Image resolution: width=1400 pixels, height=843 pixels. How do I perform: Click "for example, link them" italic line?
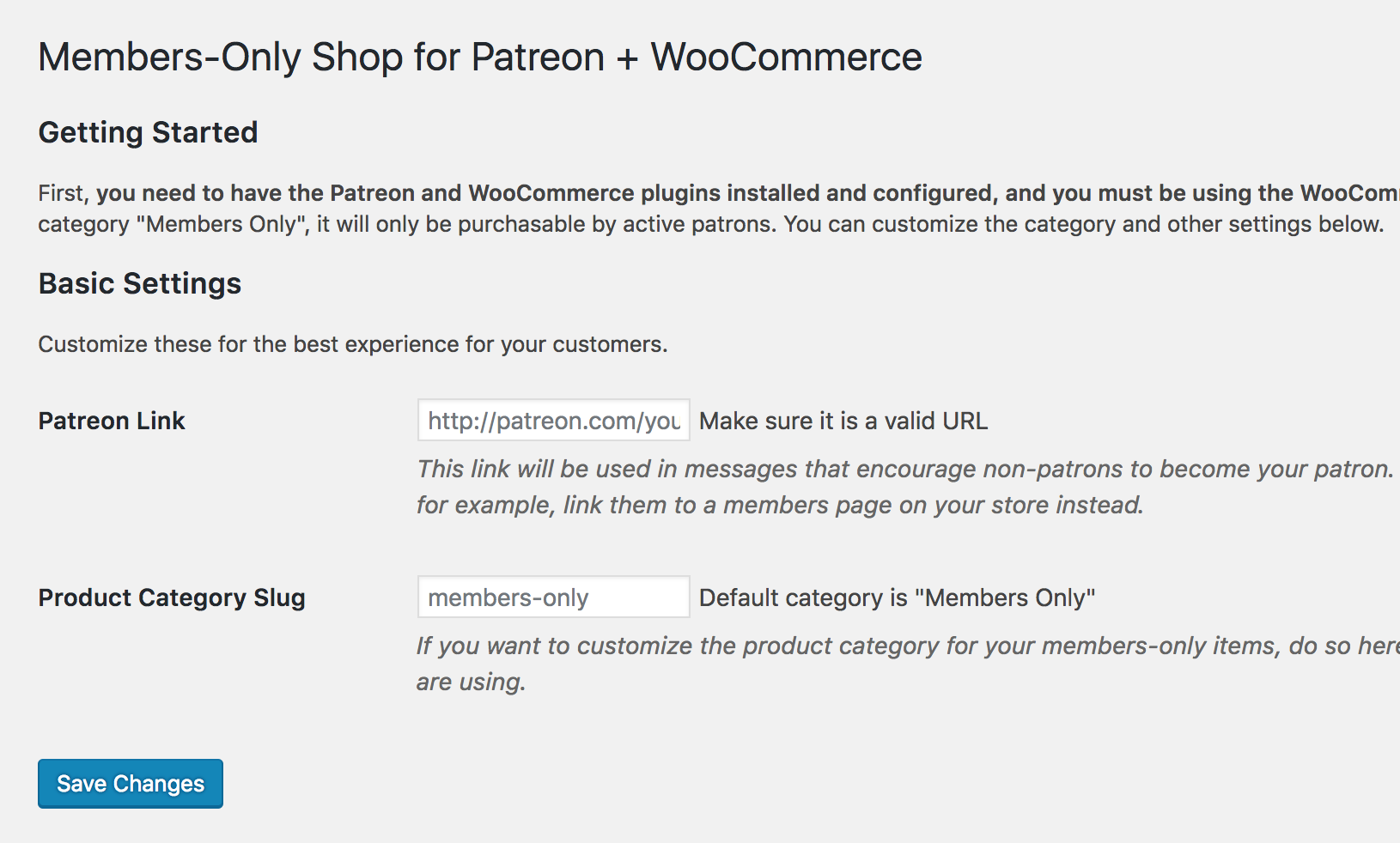click(x=780, y=505)
